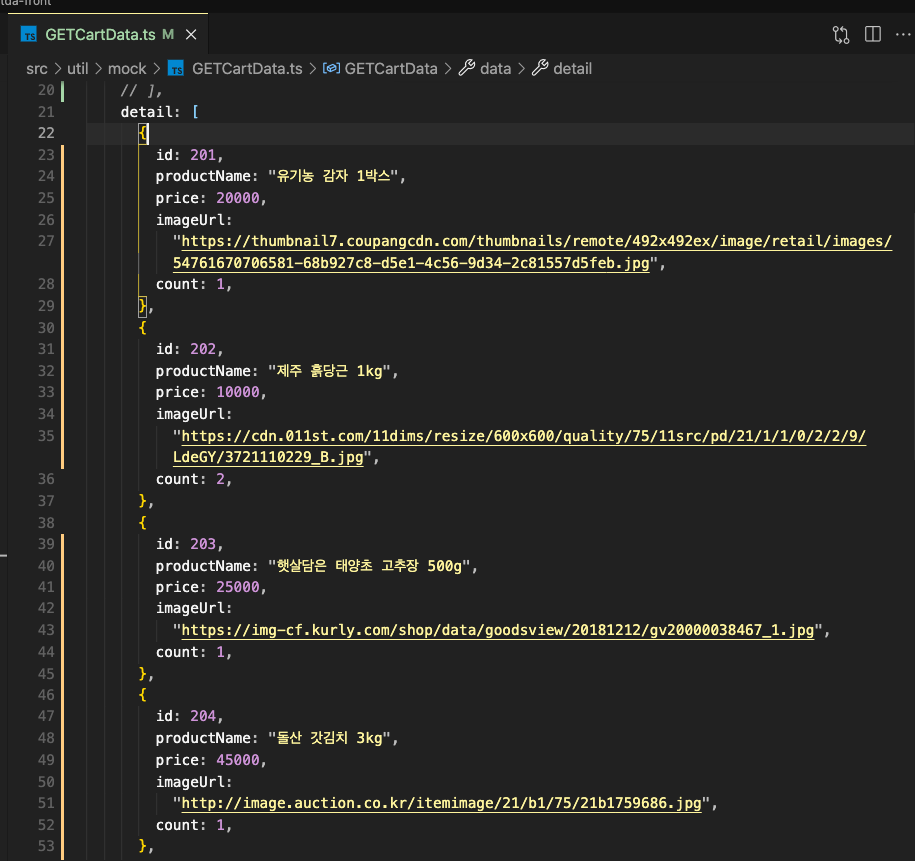Viewport: 915px width, 861px height.
Task: Open the 'detail' property breadcrumb
Action: tap(572, 69)
